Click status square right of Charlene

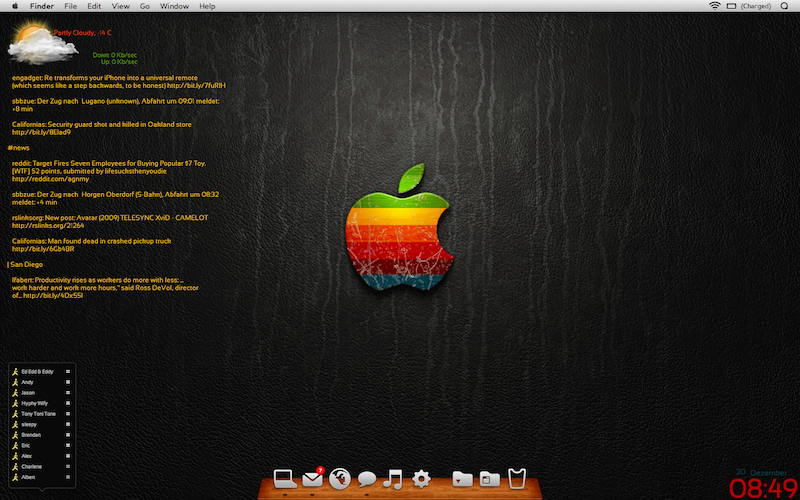(68, 466)
